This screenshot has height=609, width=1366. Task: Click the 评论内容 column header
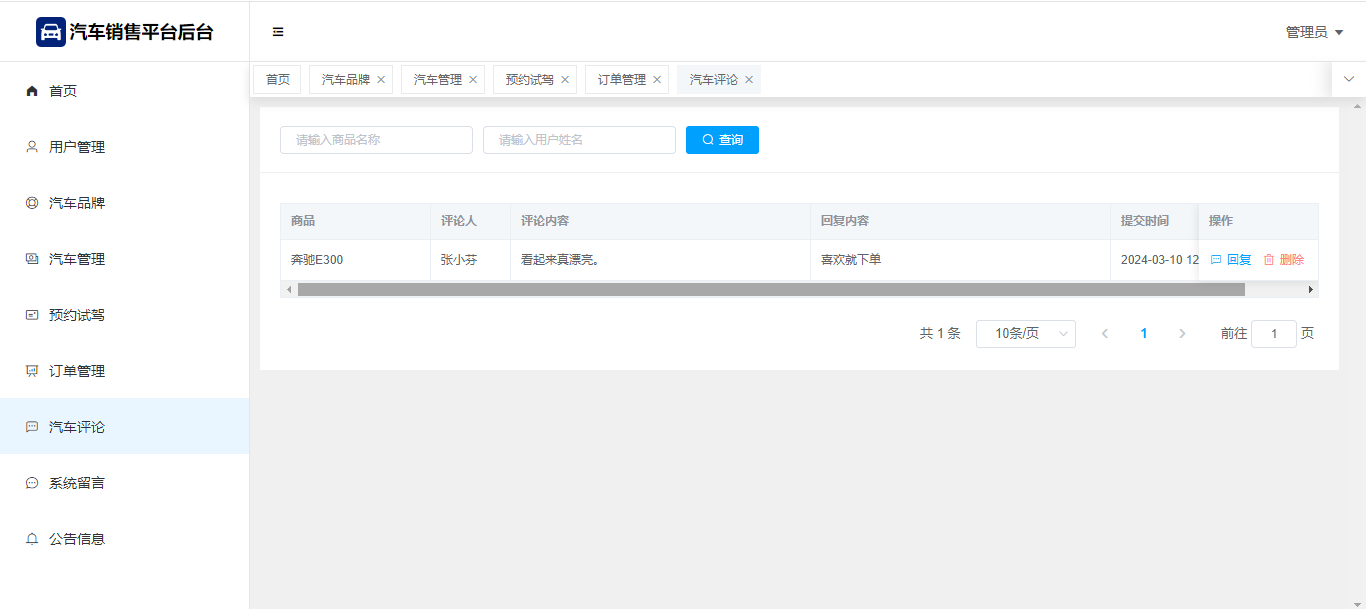(660, 221)
